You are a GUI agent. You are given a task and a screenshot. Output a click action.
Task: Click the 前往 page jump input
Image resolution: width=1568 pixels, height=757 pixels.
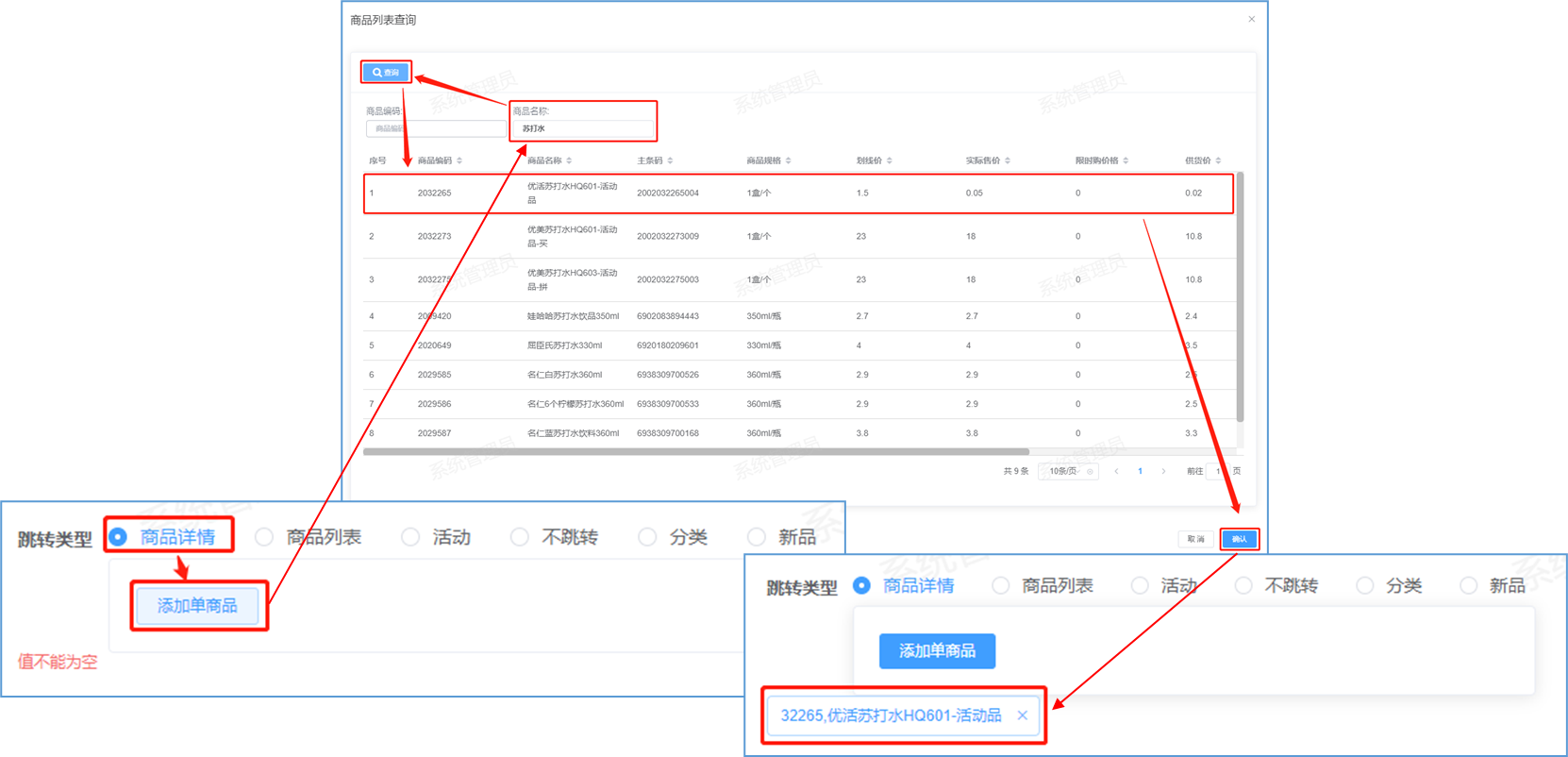pos(1218,471)
